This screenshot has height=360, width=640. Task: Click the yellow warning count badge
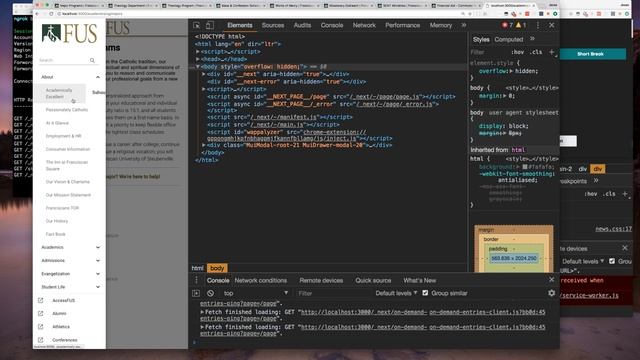520,25
